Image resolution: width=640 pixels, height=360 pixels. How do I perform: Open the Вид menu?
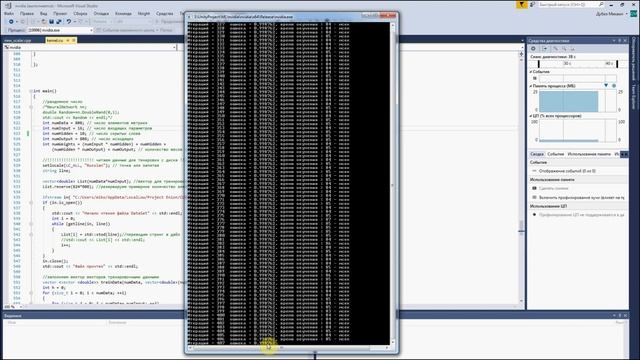(x=44, y=13)
